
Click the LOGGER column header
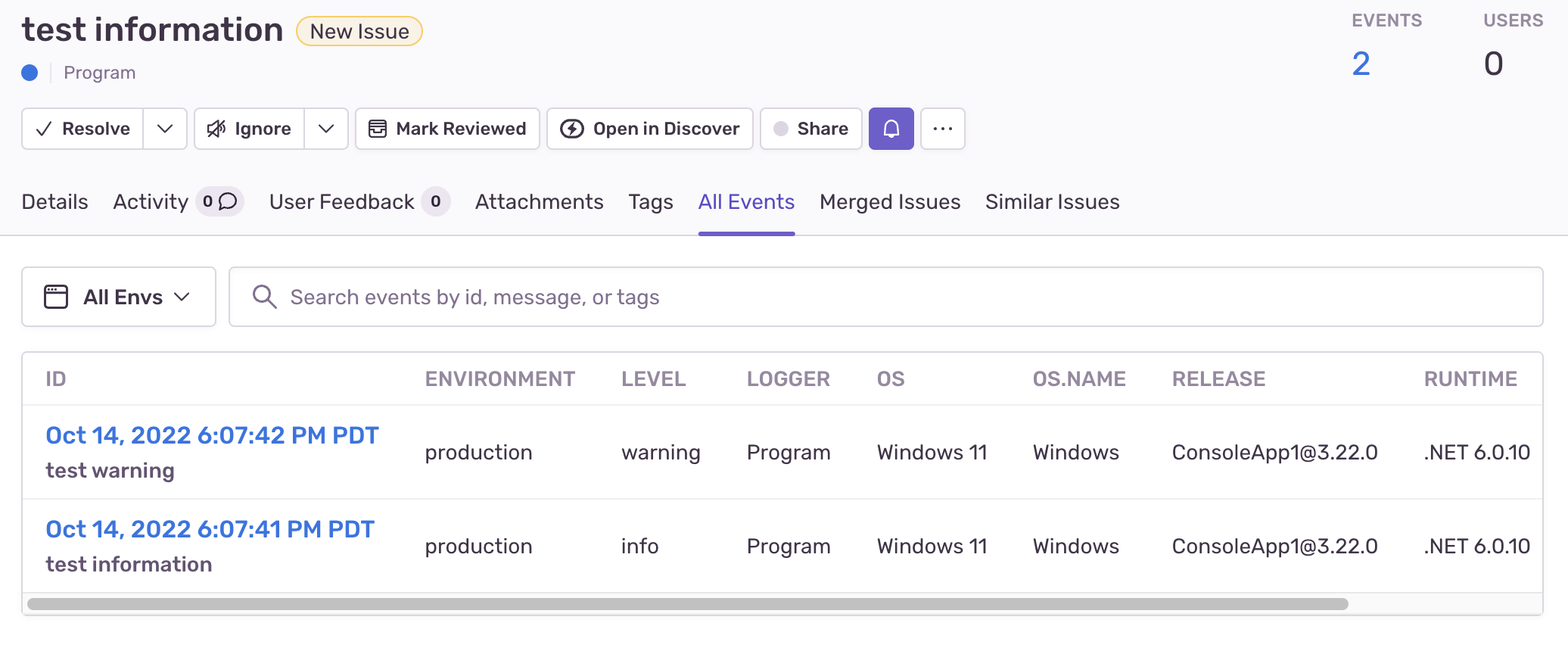[x=788, y=378]
